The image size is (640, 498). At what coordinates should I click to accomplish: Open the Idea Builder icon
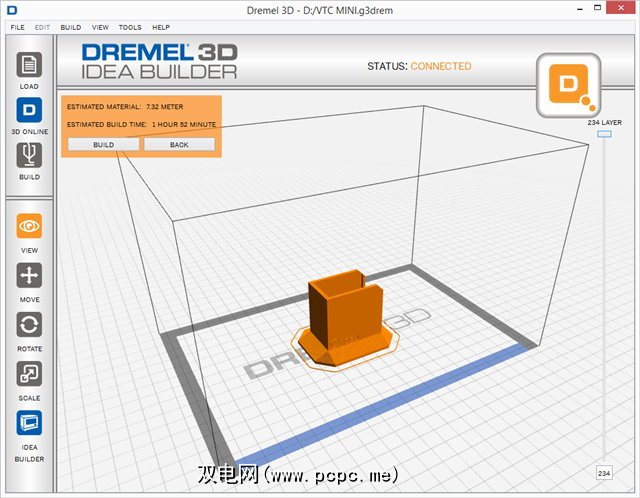(x=29, y=423)
